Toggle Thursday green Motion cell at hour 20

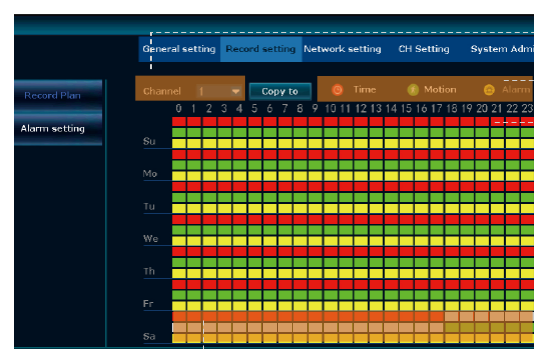482,262
